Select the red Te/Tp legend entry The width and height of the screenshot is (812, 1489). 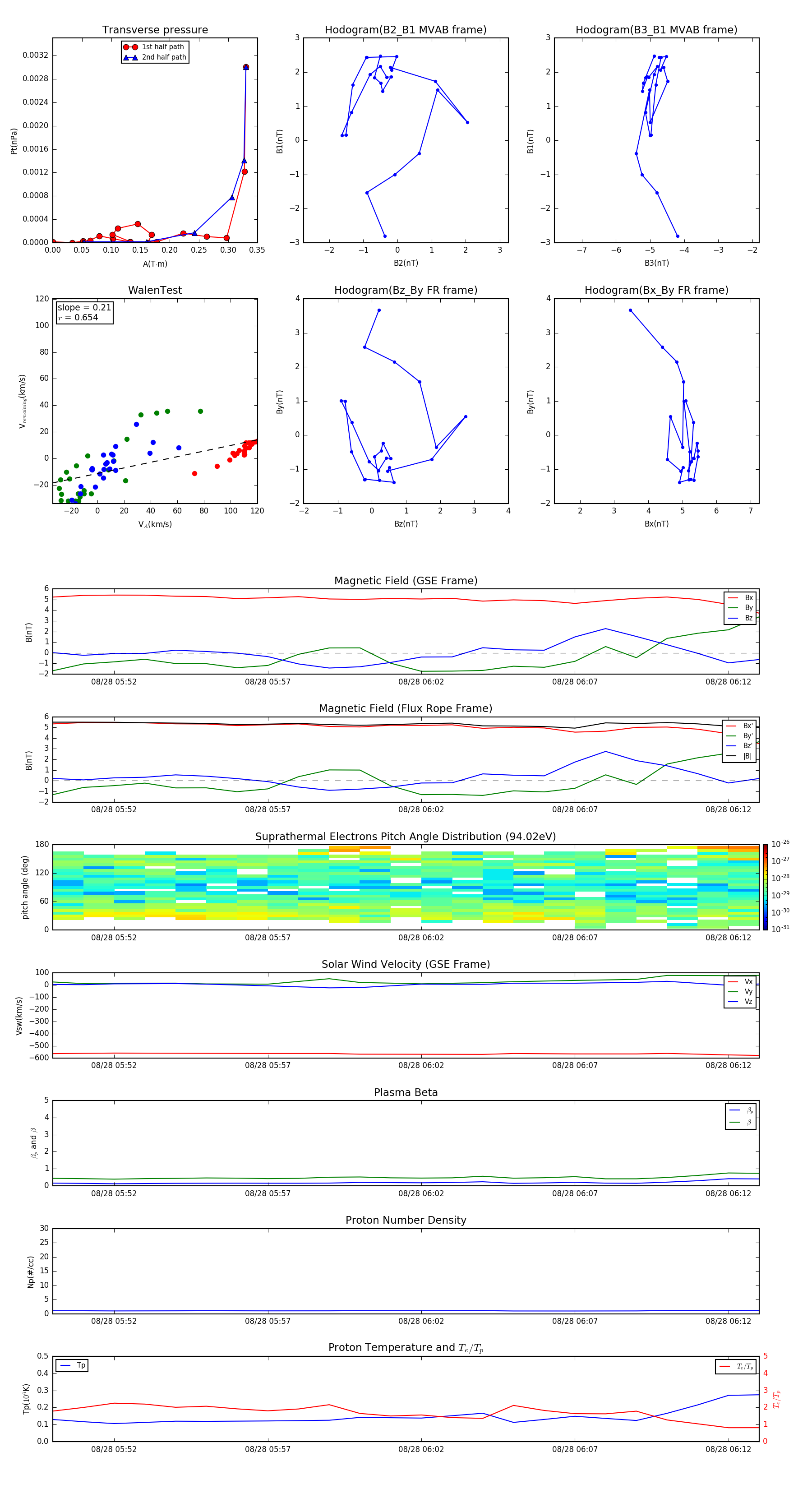click(736, 1366)
